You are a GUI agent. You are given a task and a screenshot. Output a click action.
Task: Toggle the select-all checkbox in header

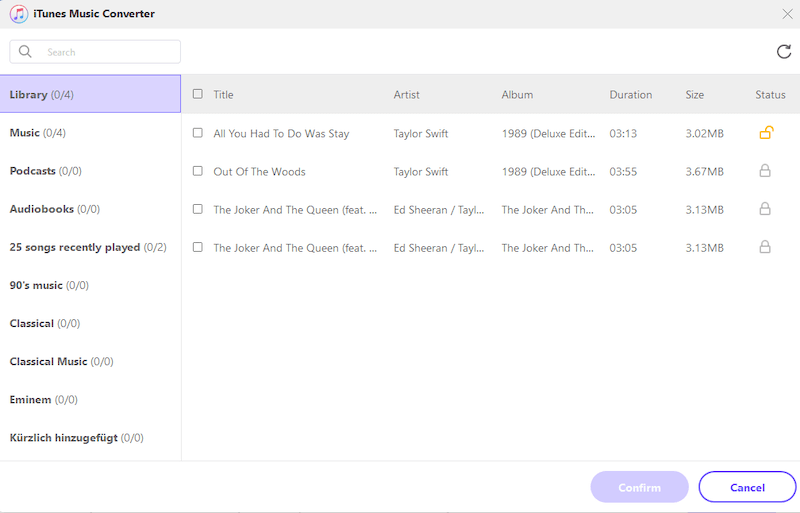(x=197, y=94)
